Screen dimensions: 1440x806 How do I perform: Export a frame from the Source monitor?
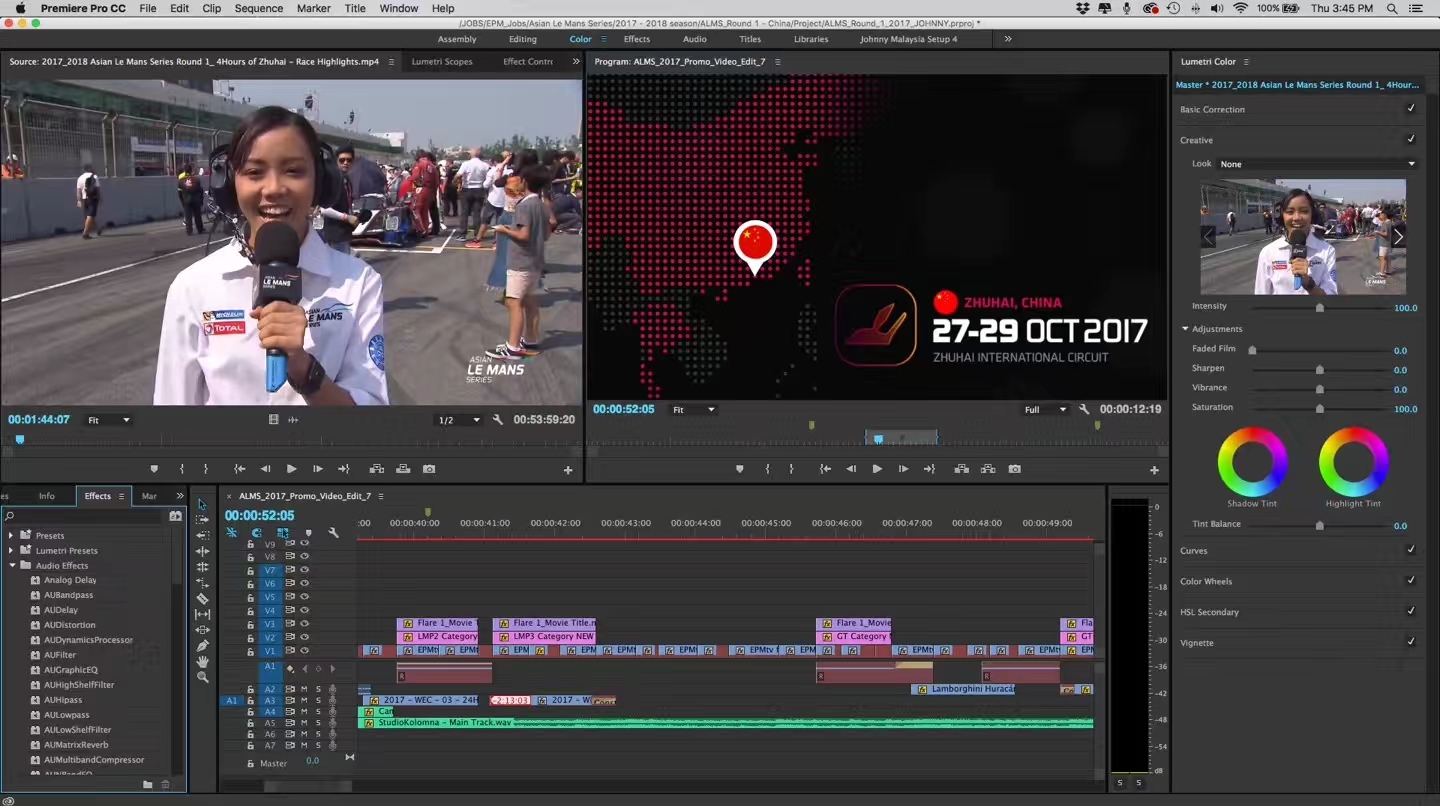pyautogui.click(x=428, y=469)
